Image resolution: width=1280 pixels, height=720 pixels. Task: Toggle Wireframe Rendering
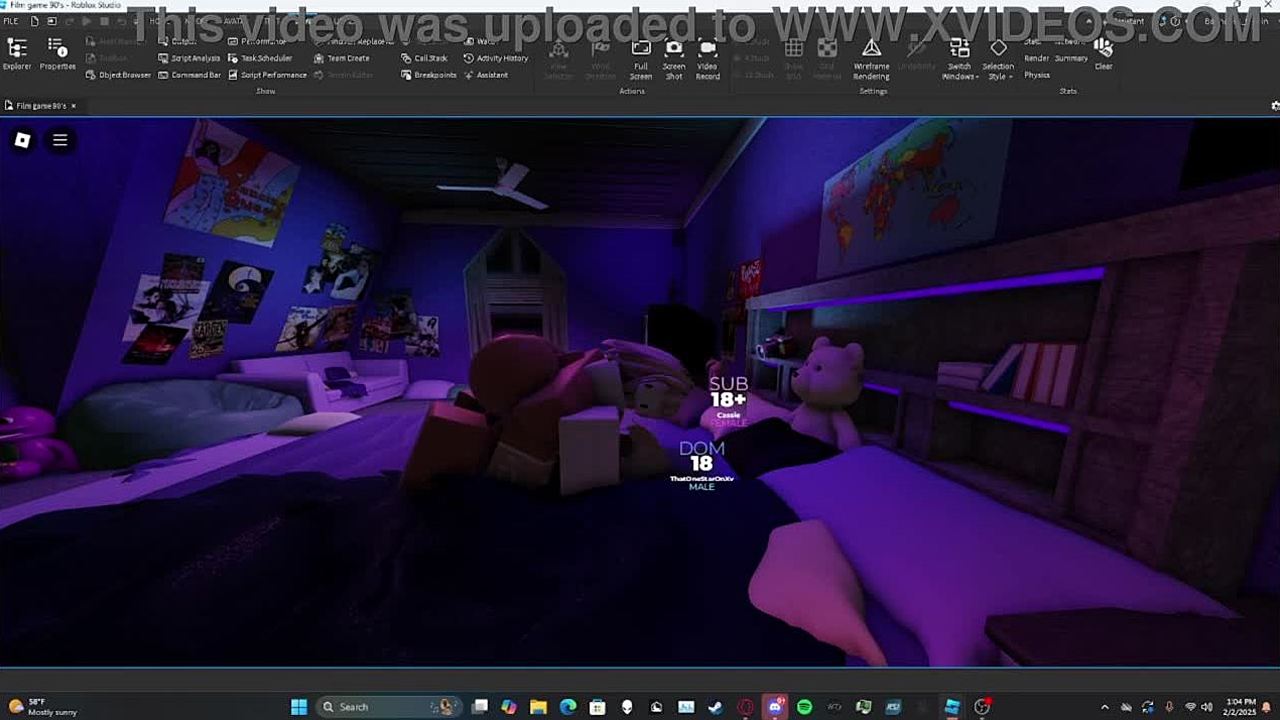click(871, 58)
